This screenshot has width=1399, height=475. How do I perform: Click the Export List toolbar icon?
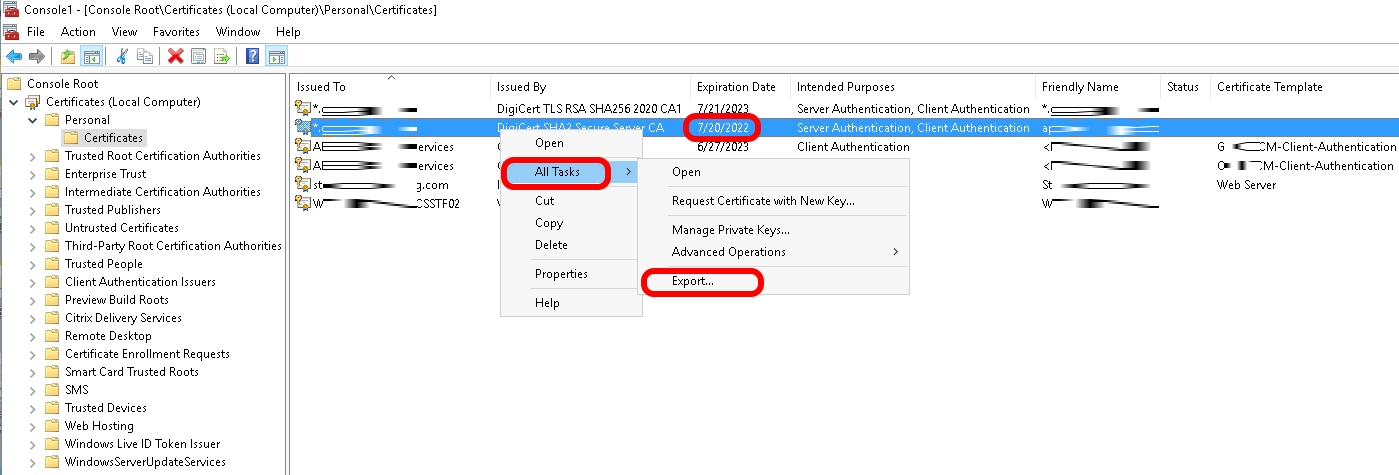(x=221, y=57)
